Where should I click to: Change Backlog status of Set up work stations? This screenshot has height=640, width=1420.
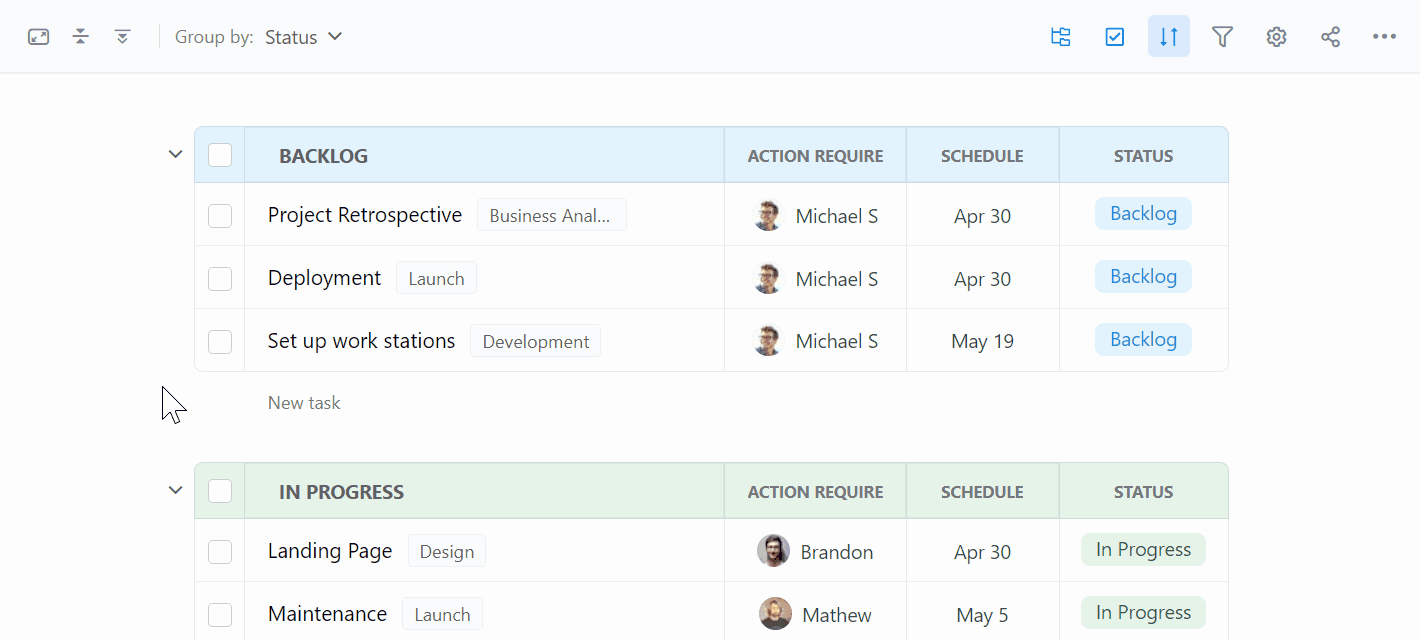point(1143,340)
